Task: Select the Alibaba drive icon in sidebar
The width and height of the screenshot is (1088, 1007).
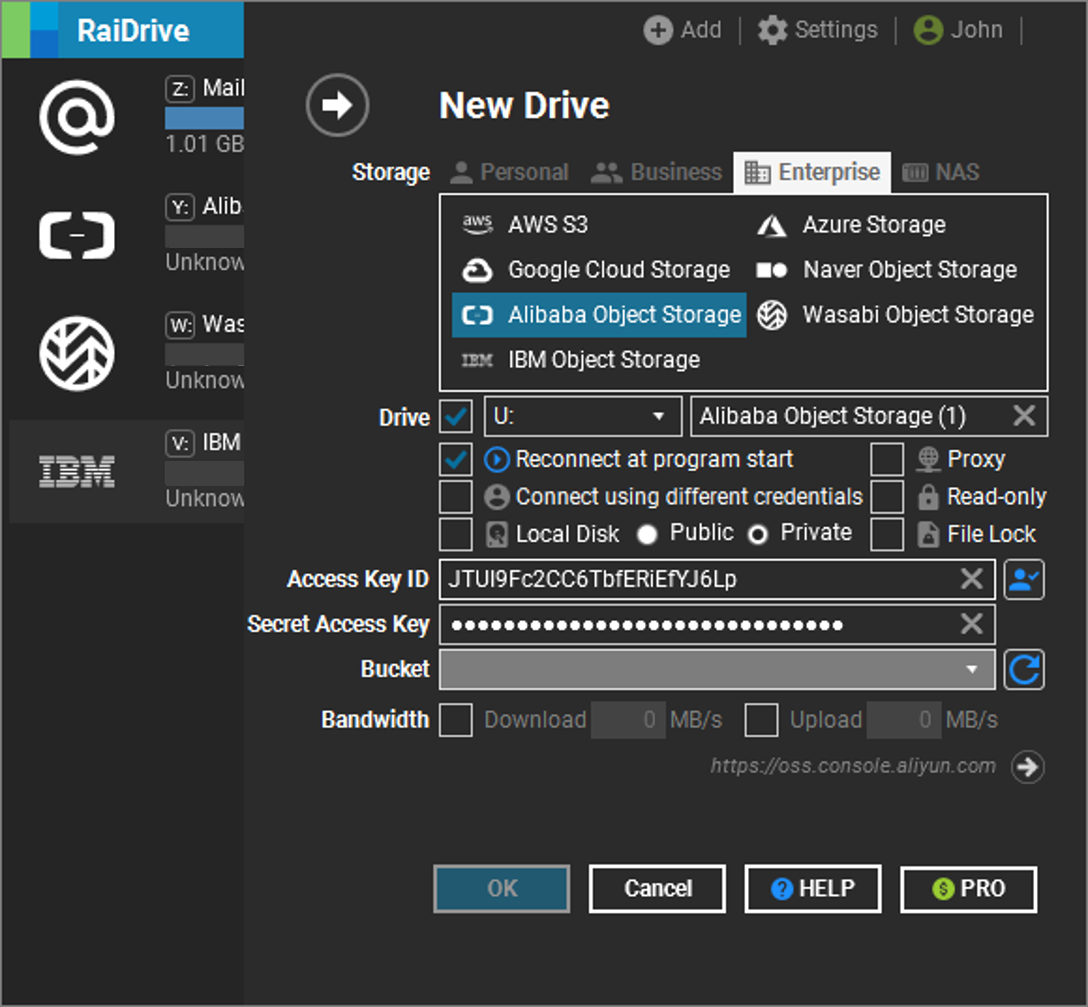Action: coord(77,235)
